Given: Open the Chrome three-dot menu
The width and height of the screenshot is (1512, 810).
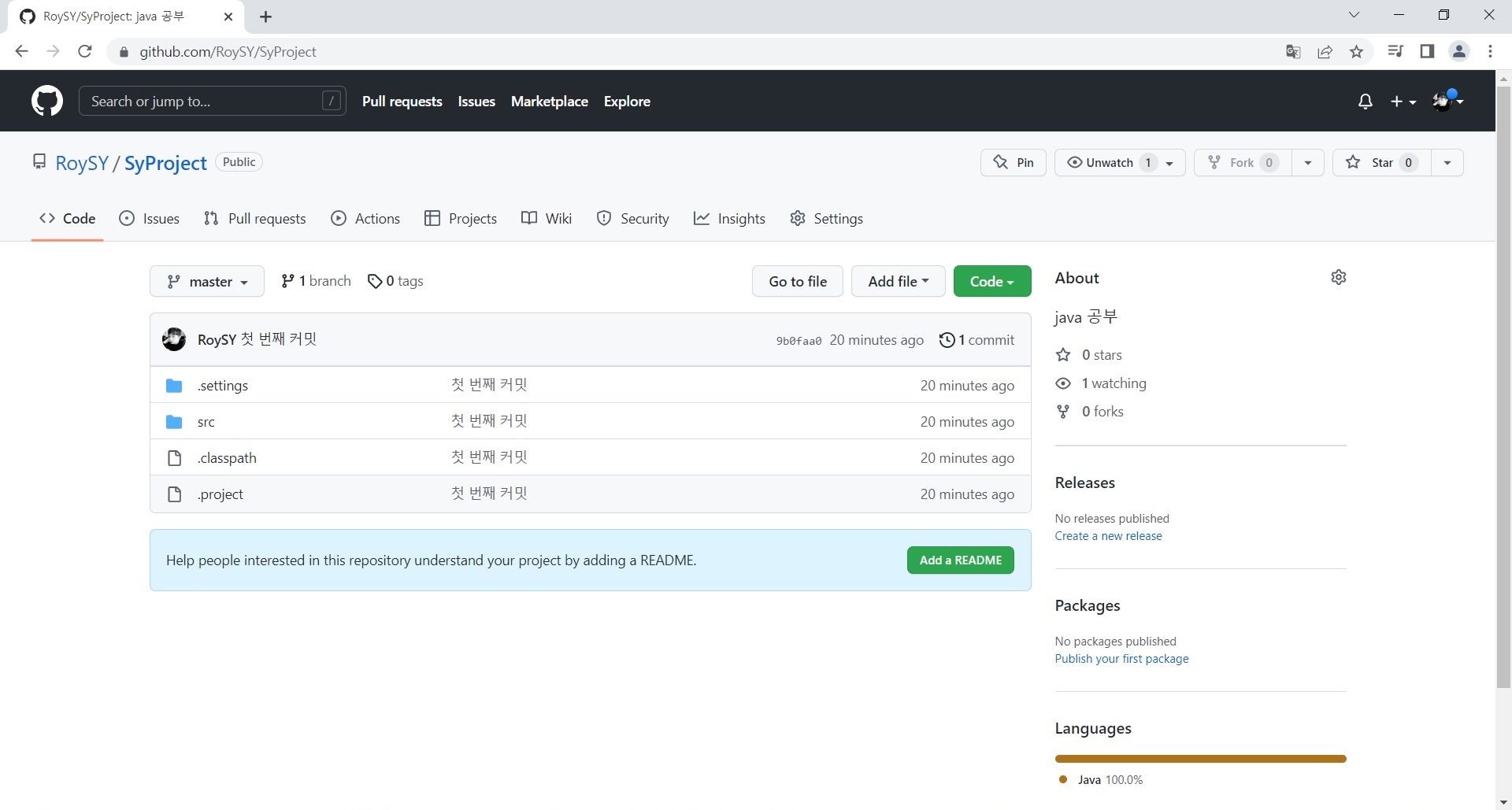Looking at the screenshot, I should [1491, 52].
